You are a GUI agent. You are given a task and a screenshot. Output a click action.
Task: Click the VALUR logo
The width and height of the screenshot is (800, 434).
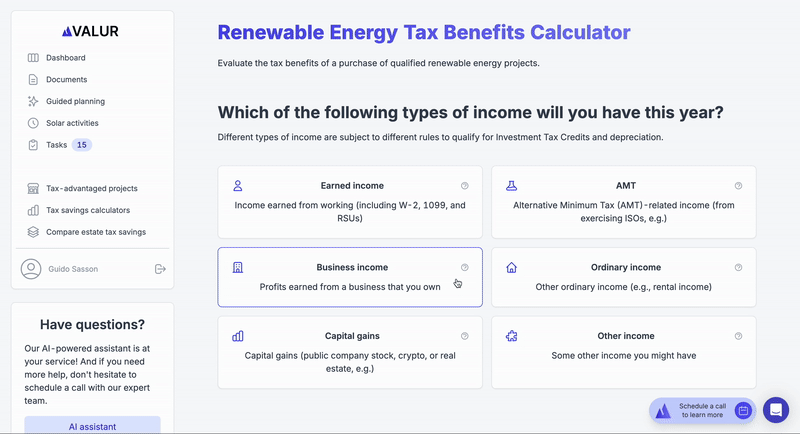tap(90, 31)
